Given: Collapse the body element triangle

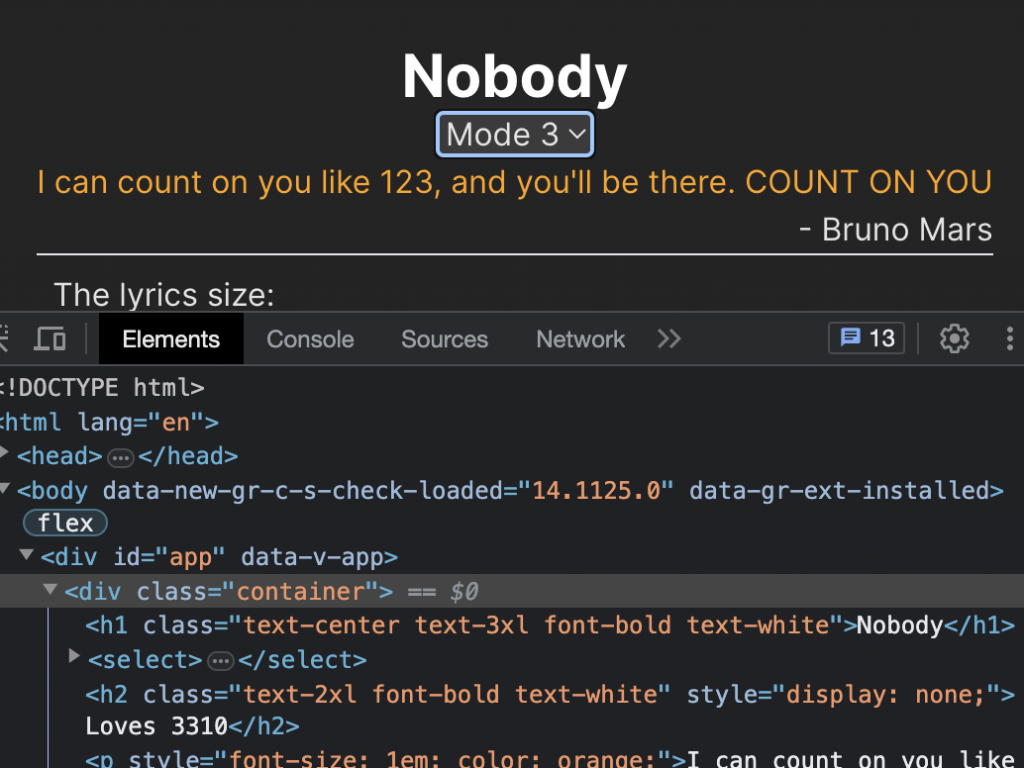Looking at the screenshot, I should coord(5,487).
